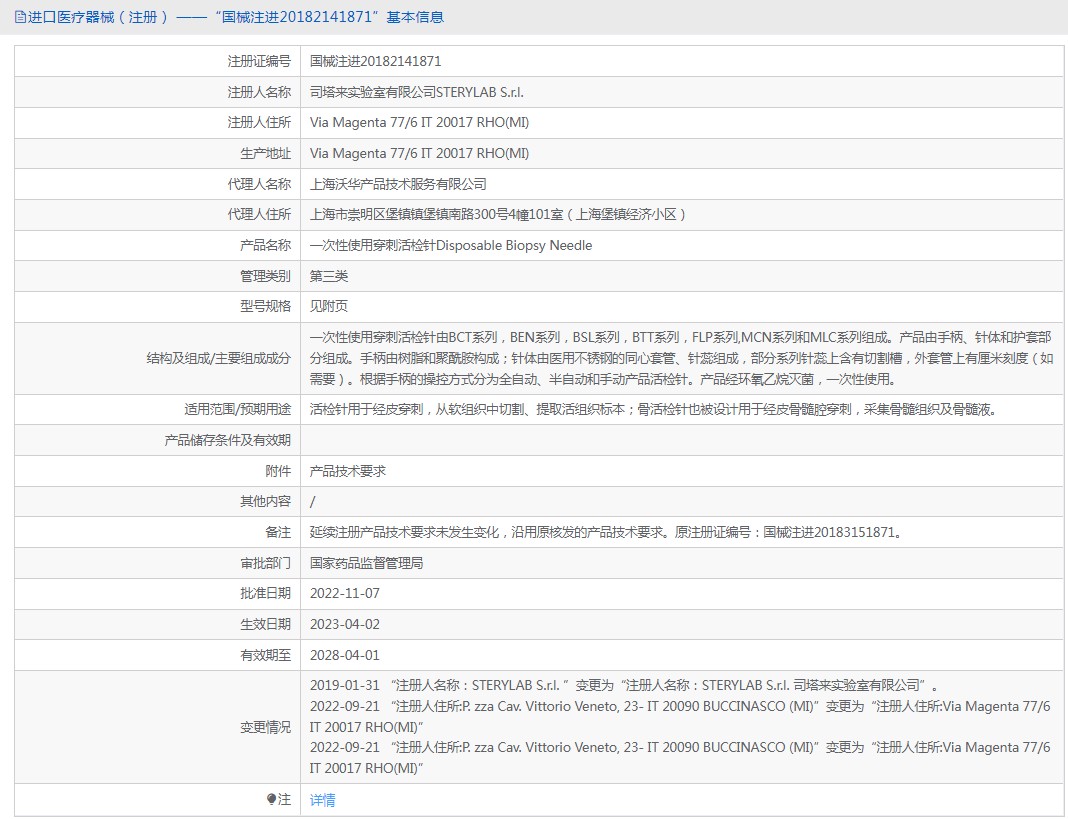The height and width of the screenshot is (819, 1068).
Task: Click 代理人住所 row label
Action: point(259,214)
